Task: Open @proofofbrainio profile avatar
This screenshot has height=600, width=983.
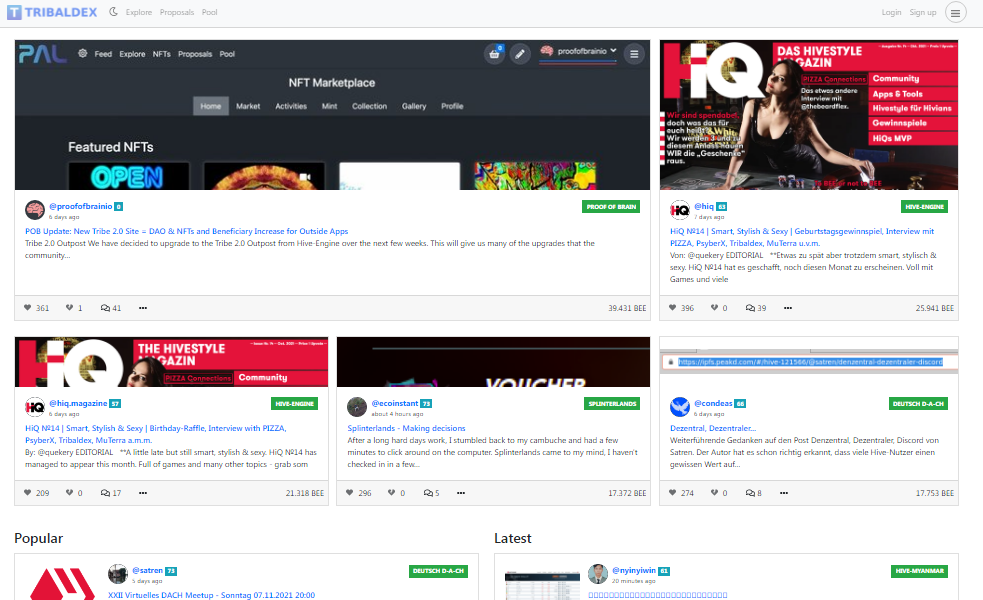Action: (35, 210)
